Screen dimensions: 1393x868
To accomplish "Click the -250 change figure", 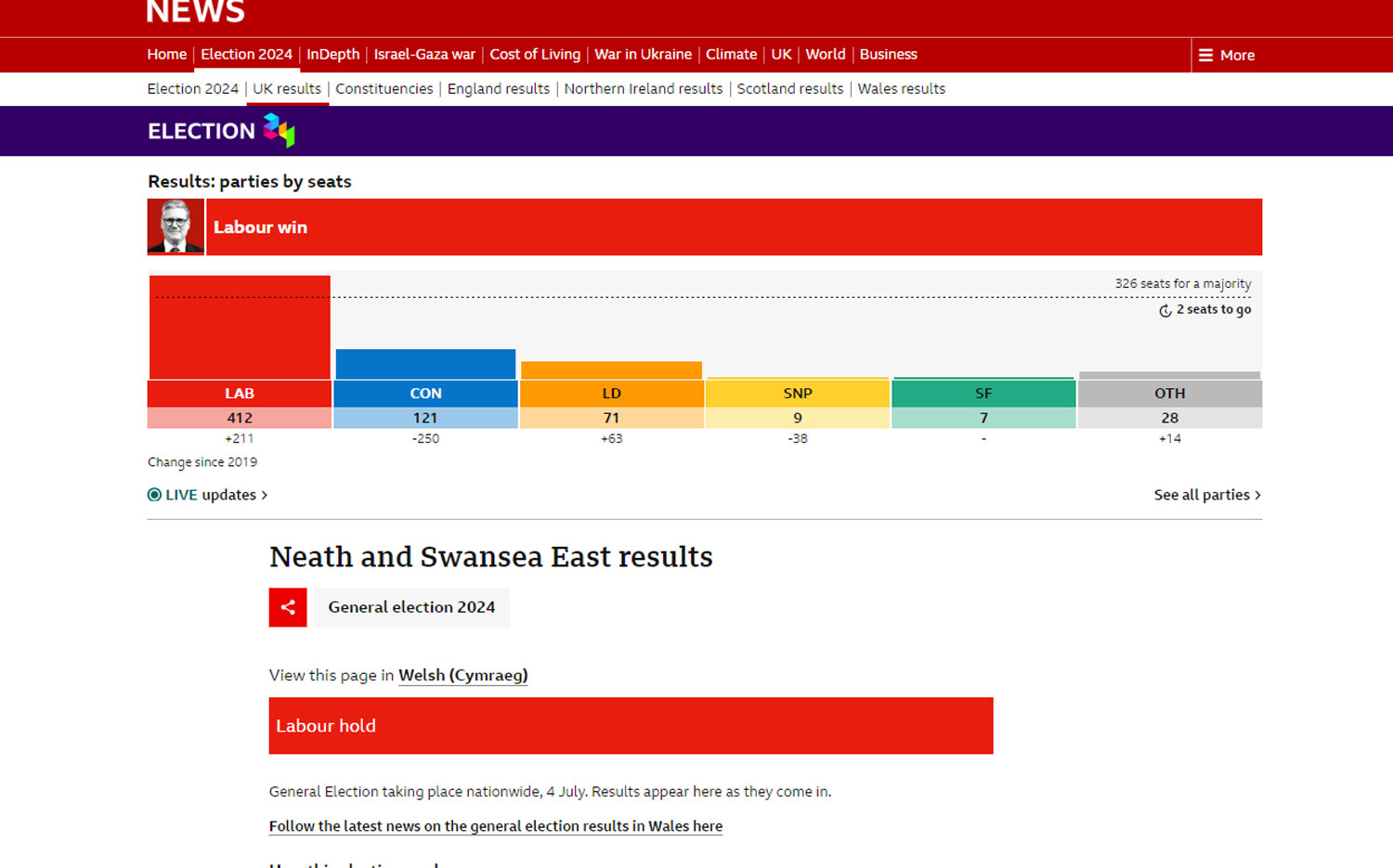I will tap(425, 438).
